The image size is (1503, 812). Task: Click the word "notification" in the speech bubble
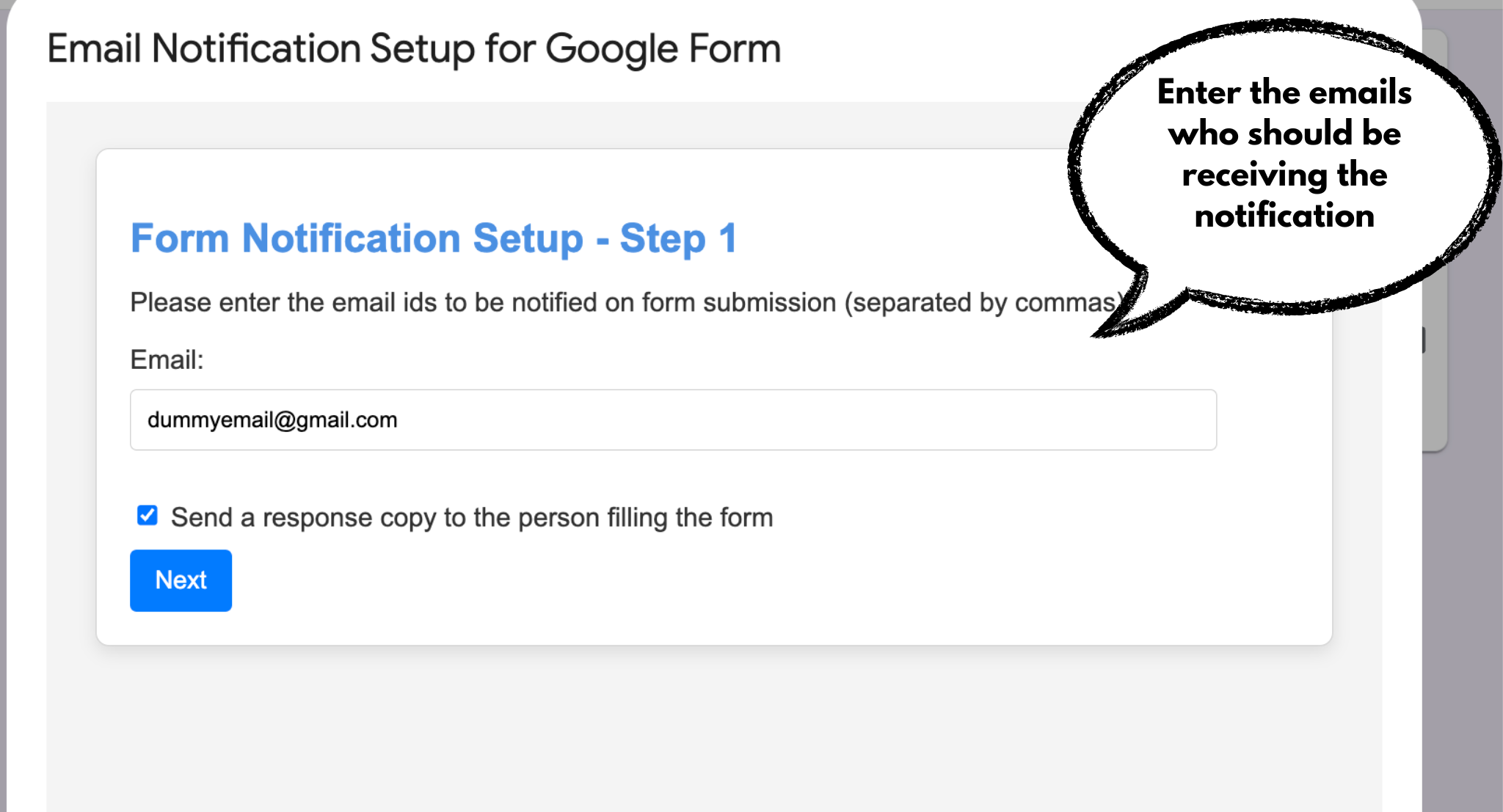tap(1284, 216)
